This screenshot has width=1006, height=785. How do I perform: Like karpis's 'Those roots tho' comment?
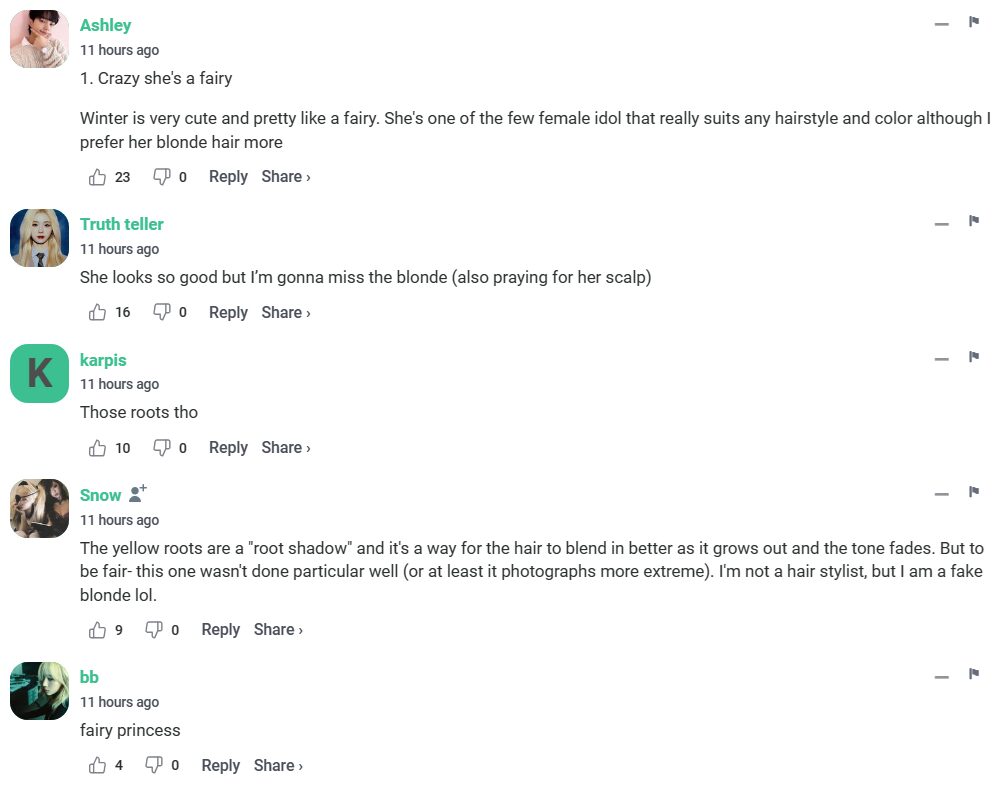(x=98, y=448)
